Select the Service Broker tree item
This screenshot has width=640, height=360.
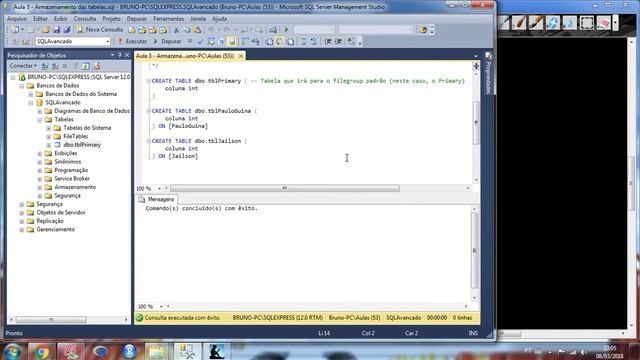[x=72, y=178]
